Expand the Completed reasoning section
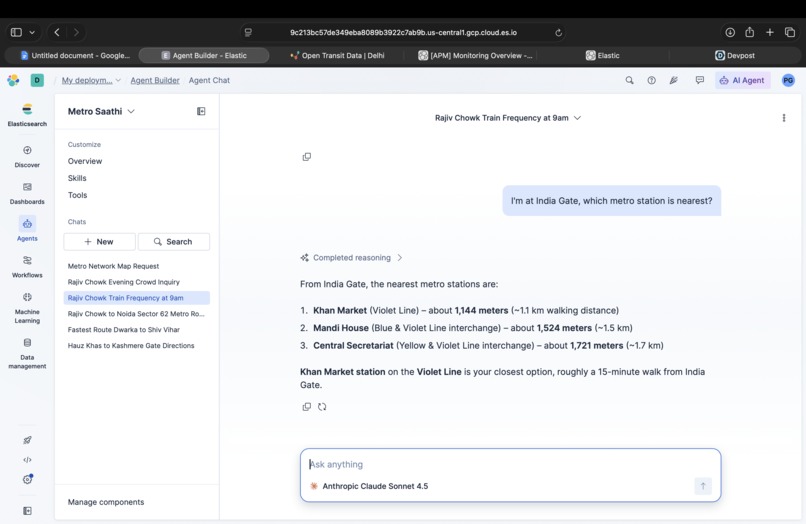 [x=352, y=258]
